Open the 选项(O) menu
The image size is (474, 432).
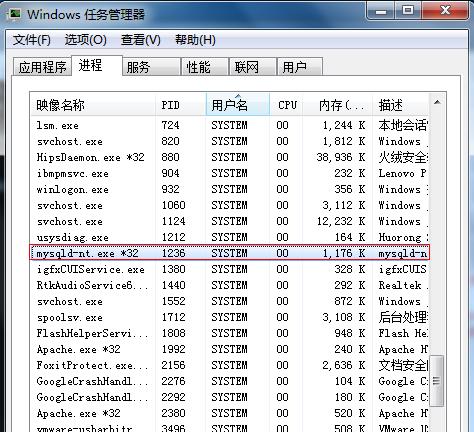86,40
